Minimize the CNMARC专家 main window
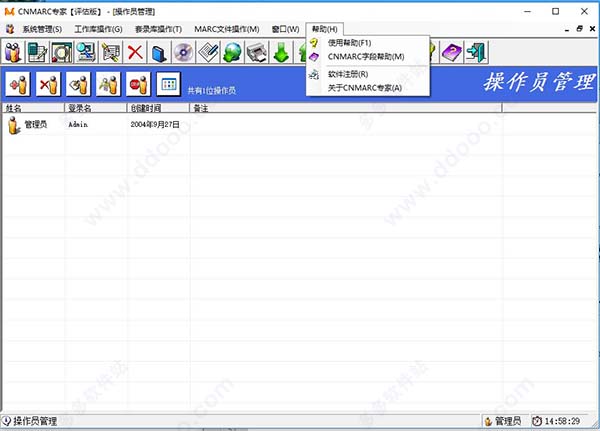This screenshot has height=431, width=600. point(527,11)
